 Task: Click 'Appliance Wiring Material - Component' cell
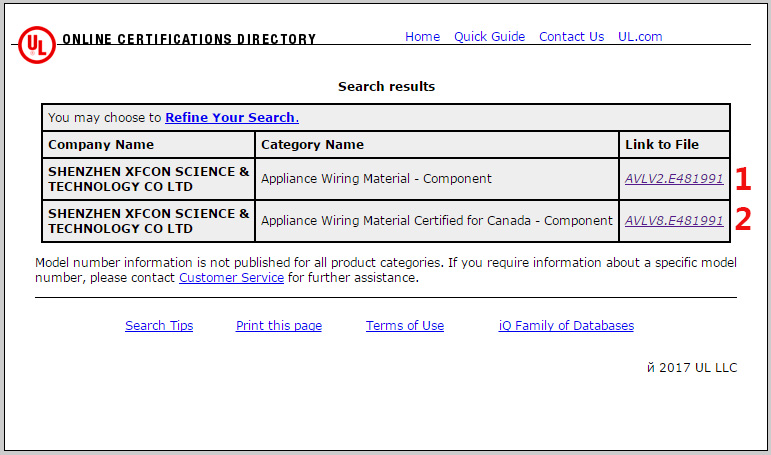click(437, 179)
